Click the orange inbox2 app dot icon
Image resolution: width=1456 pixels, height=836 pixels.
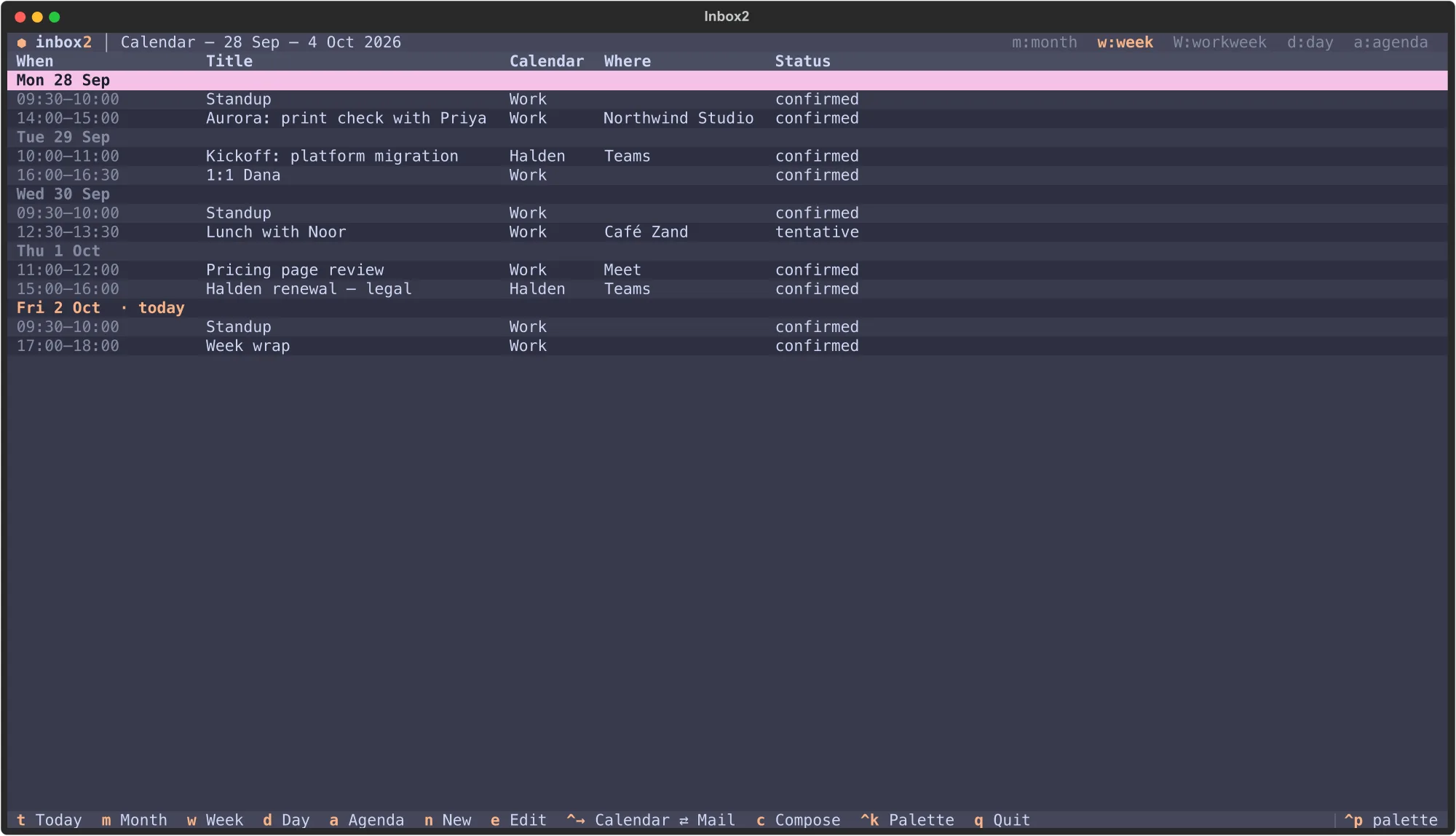pos(22,43)
